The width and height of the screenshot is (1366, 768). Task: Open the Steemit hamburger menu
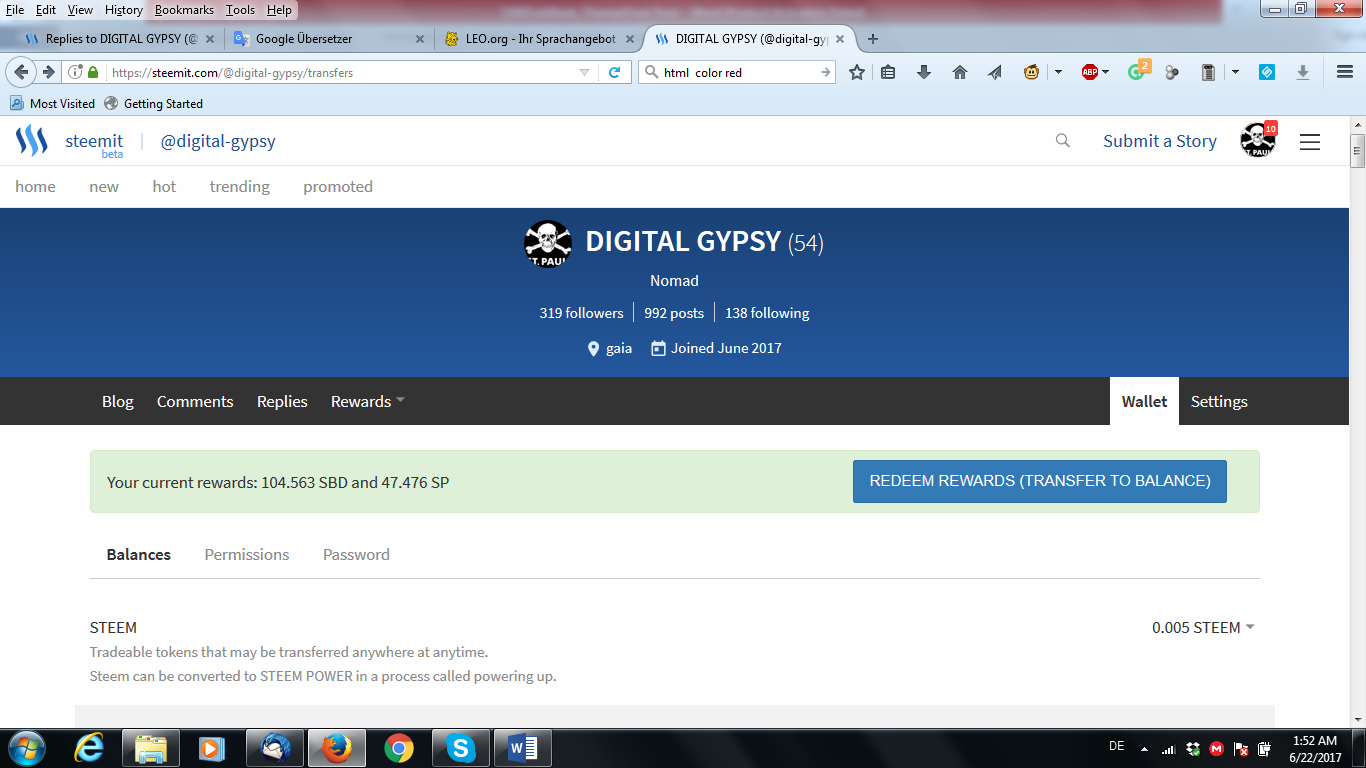1310,142
